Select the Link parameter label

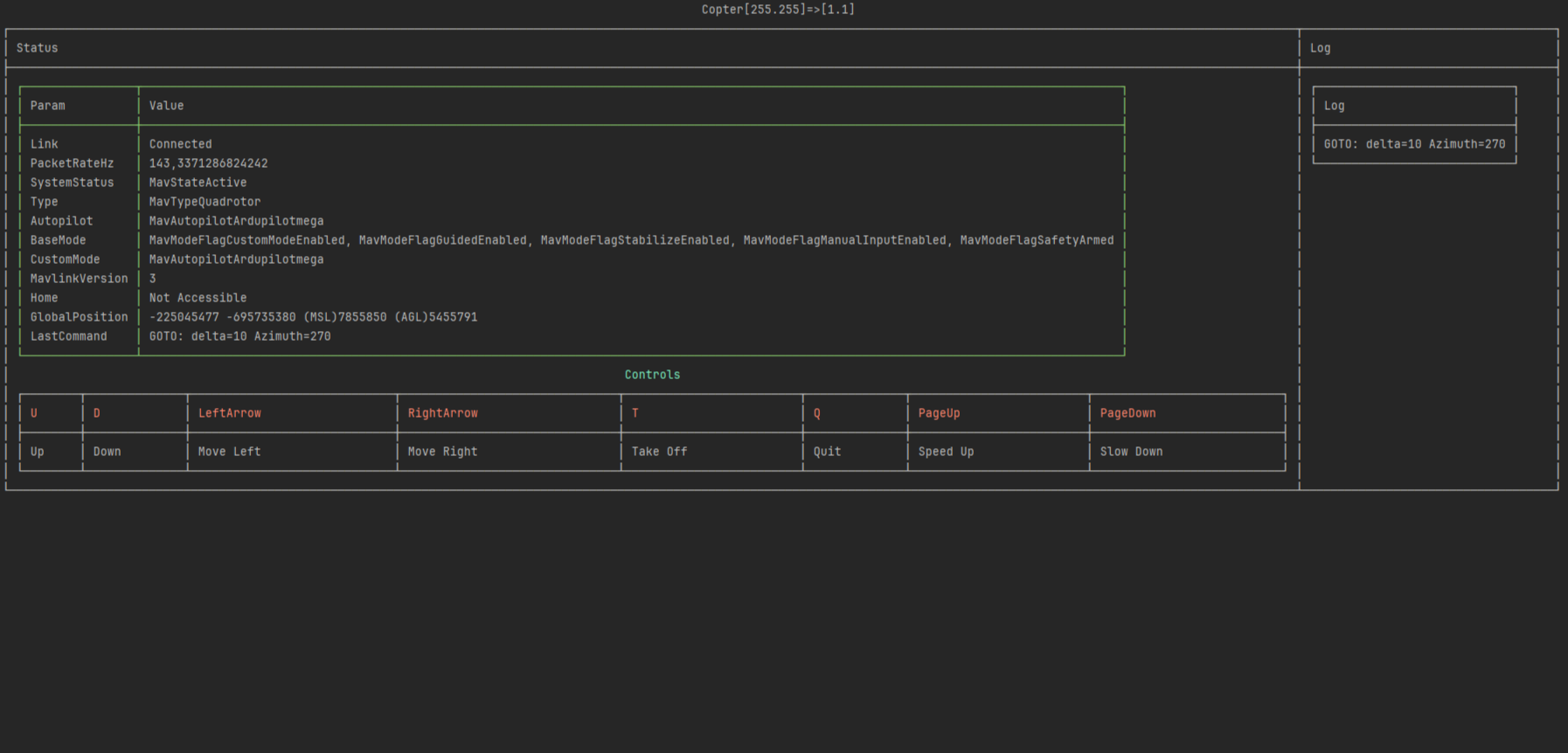45,144
